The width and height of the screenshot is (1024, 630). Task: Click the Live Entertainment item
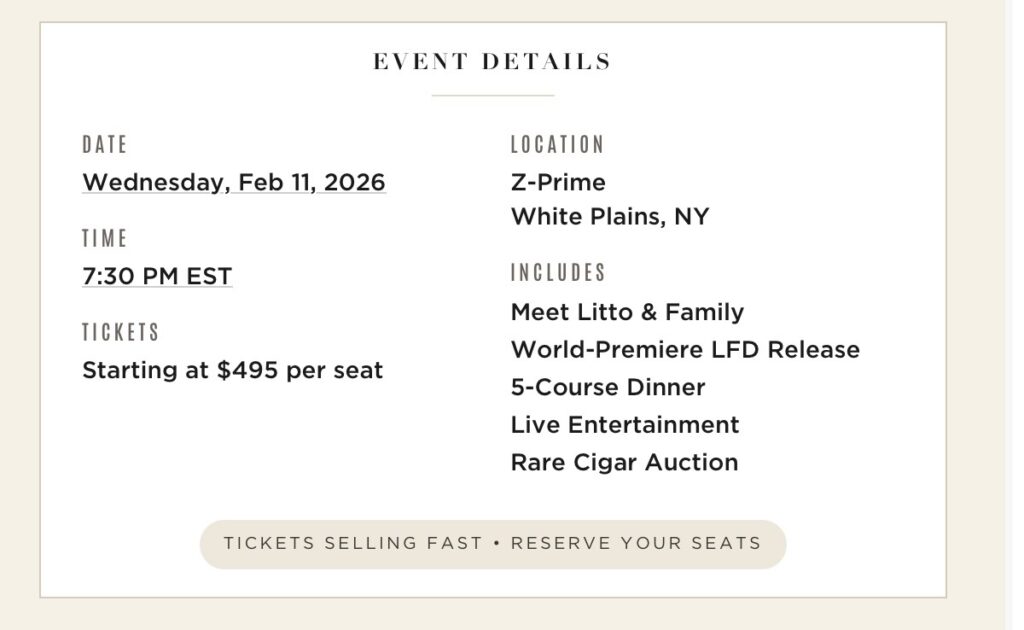click(x=625, y=425)
